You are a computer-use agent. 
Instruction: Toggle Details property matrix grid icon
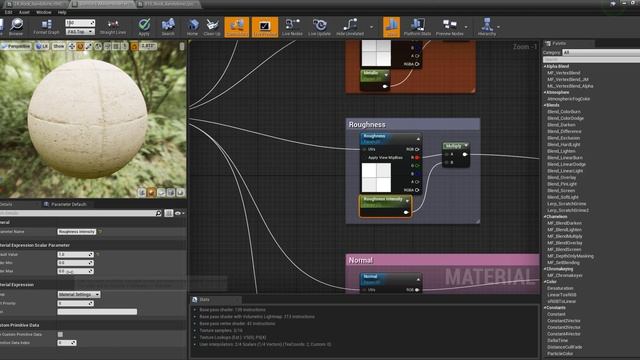[x=169, y=213]
